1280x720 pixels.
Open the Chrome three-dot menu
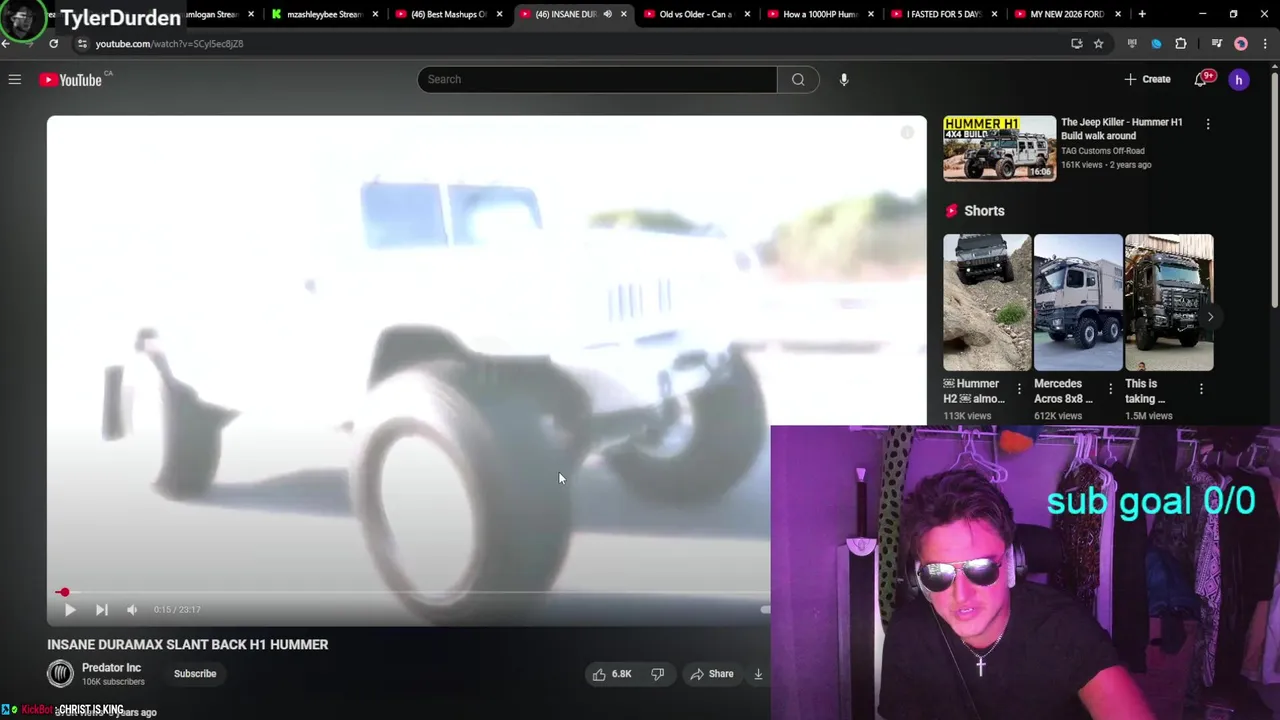1265,43
